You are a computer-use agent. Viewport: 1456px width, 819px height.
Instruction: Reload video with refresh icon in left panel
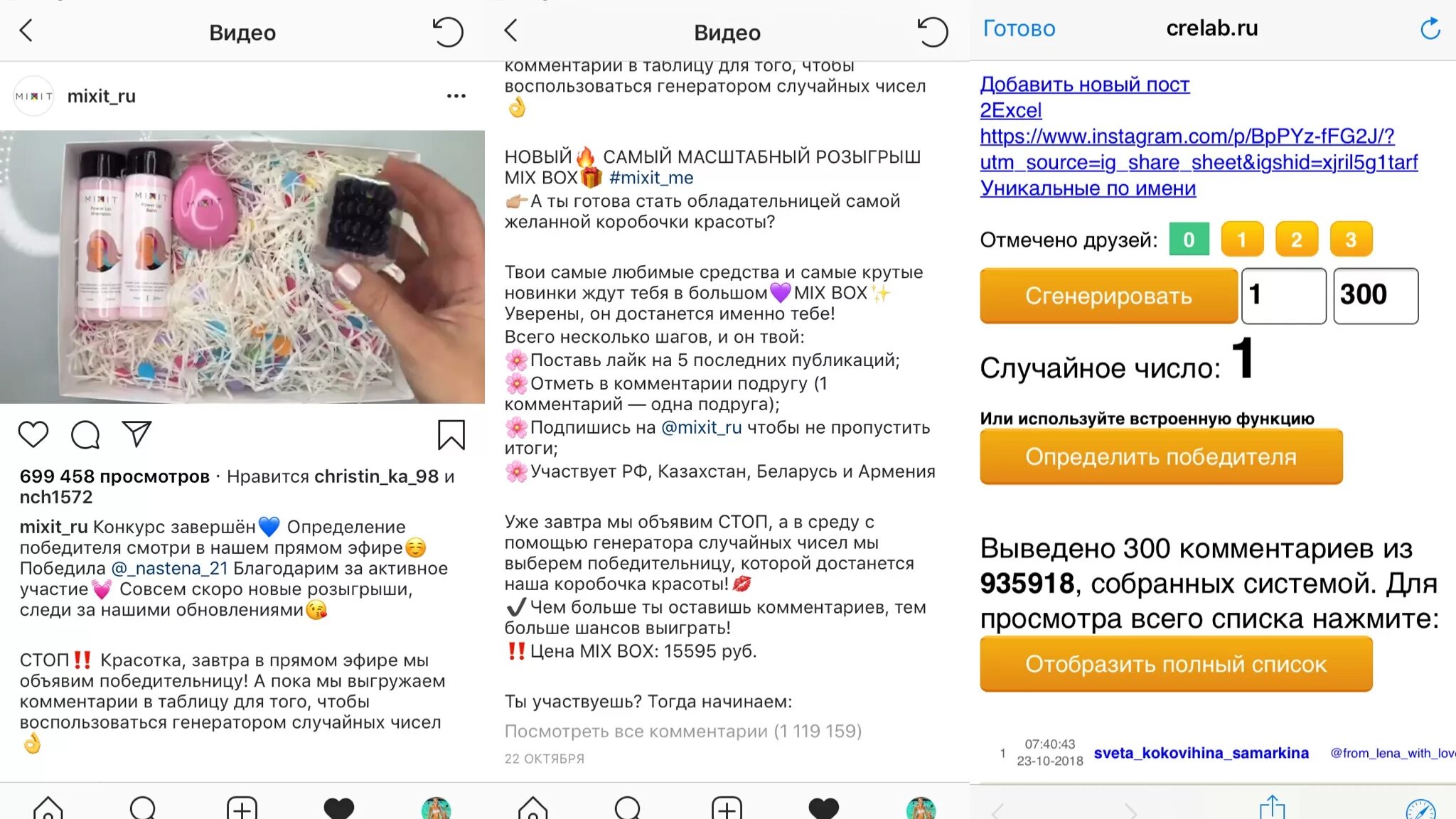tap(447, 32)
